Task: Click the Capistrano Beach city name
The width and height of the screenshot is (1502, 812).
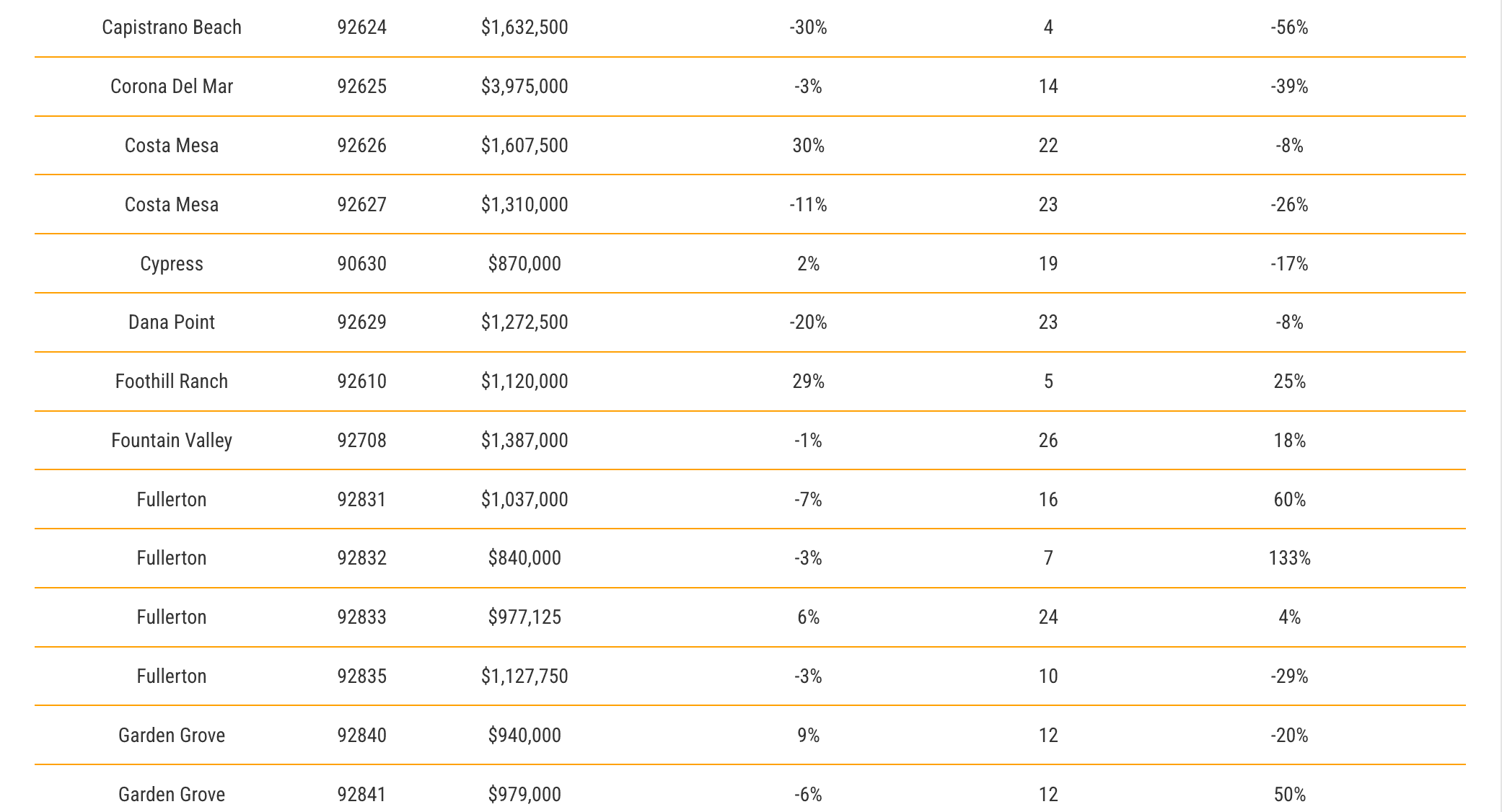Action: 172,27
